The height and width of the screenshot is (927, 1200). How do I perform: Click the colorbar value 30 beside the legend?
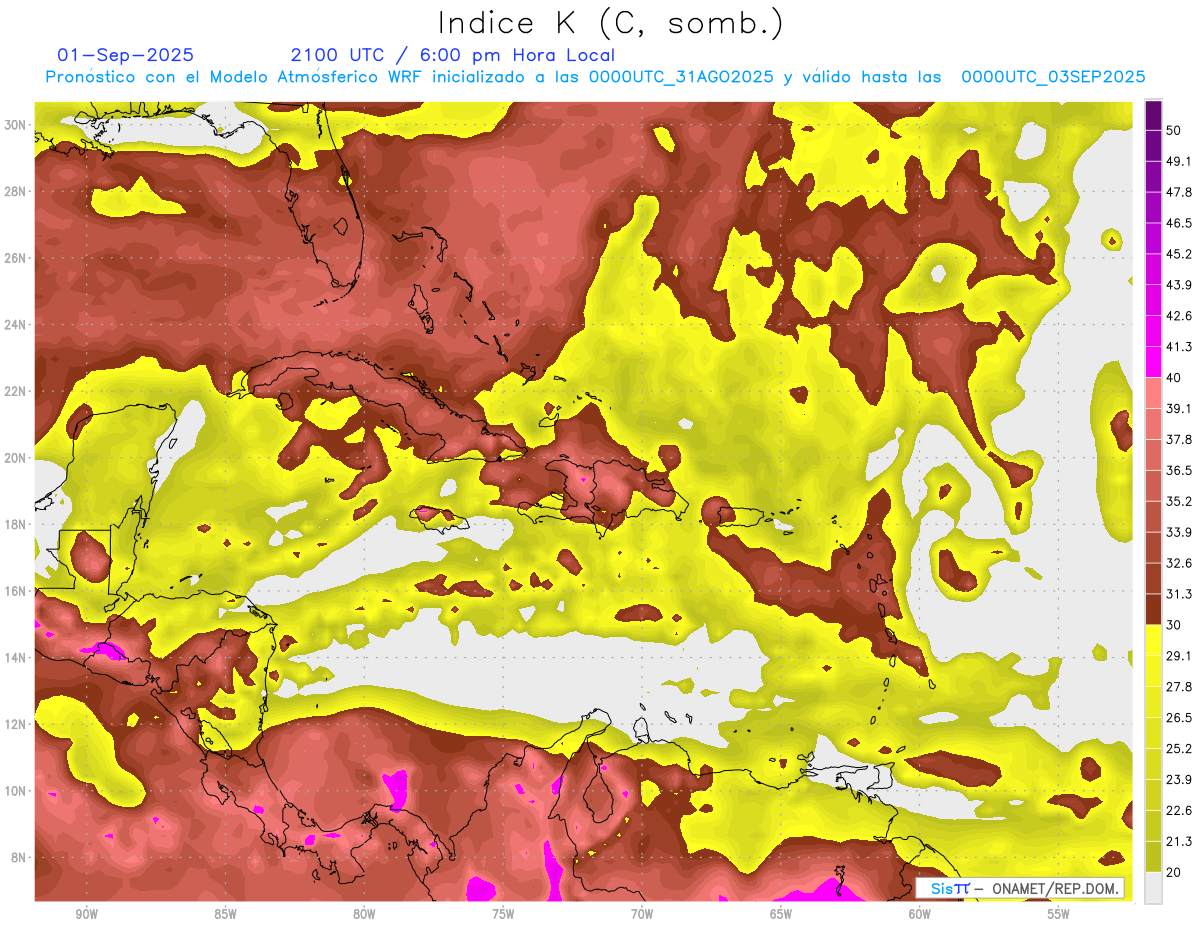[1174, 626]
